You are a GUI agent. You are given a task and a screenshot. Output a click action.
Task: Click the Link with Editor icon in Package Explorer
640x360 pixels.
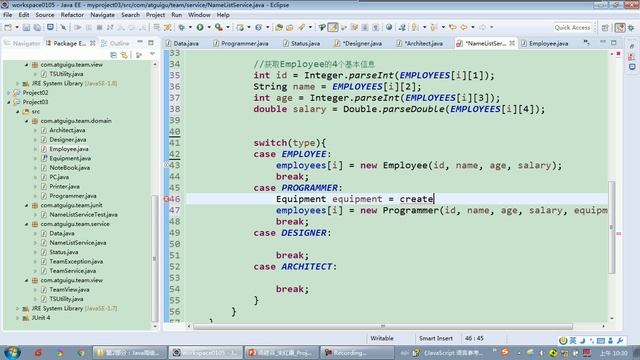[x=124, y=55]
